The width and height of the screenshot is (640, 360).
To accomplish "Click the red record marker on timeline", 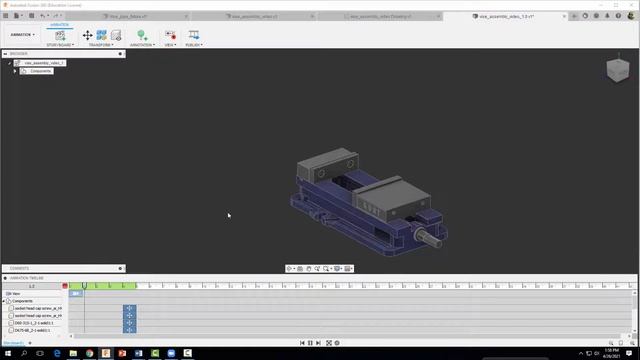I will click(x=65, y=286).
